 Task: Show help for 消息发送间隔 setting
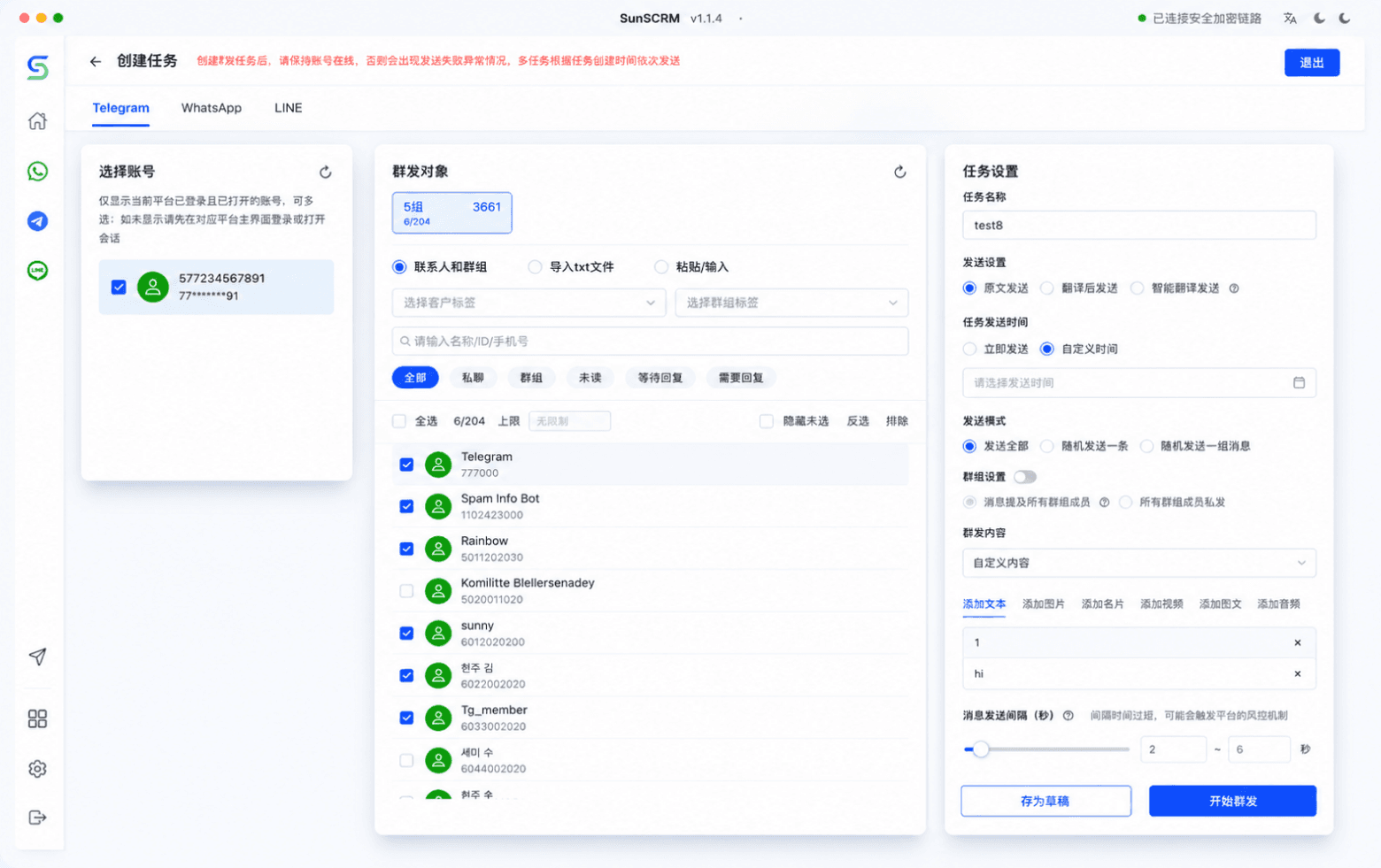coord(1069,716)
